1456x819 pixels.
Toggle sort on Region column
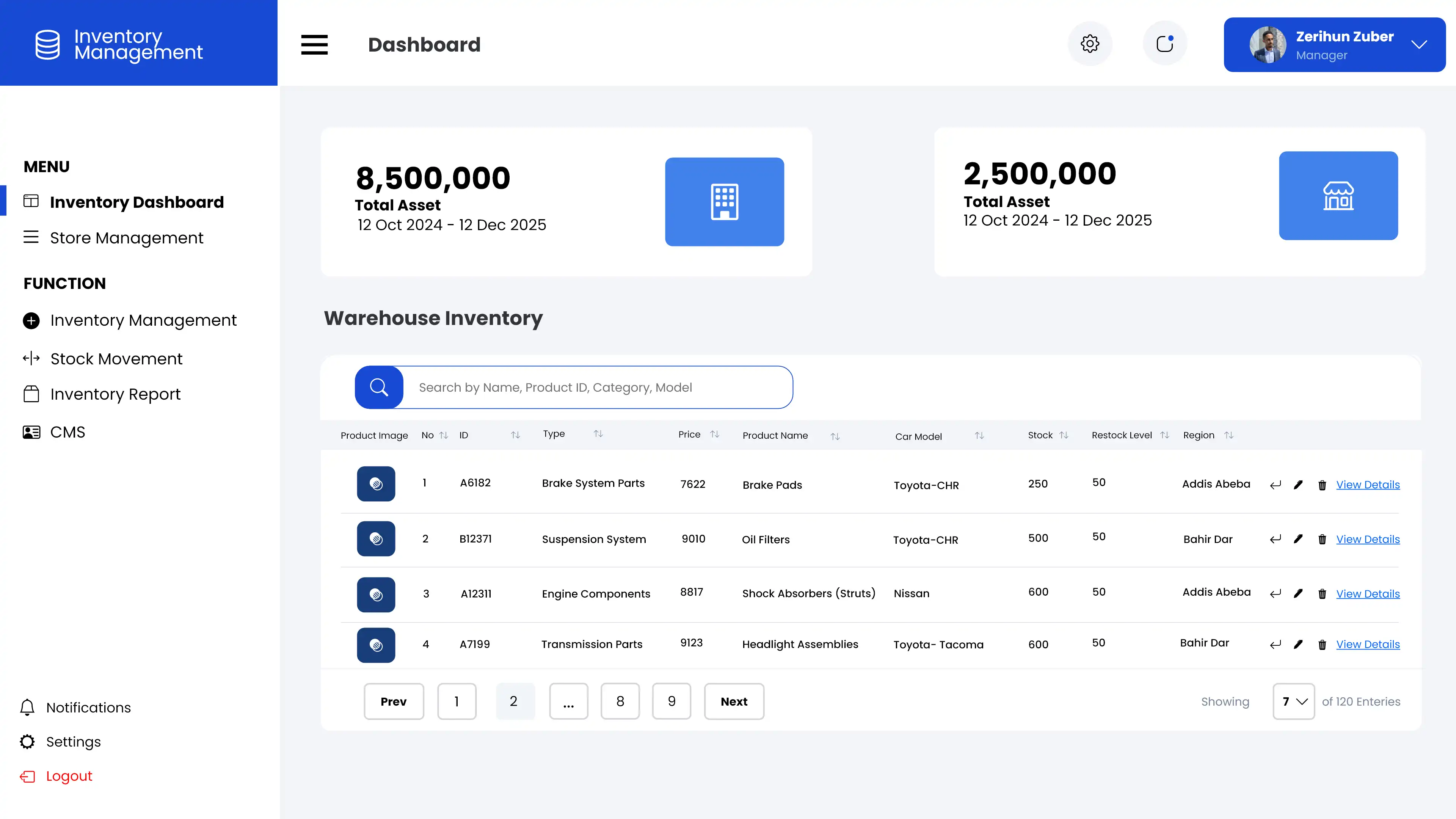(1229, 435)
